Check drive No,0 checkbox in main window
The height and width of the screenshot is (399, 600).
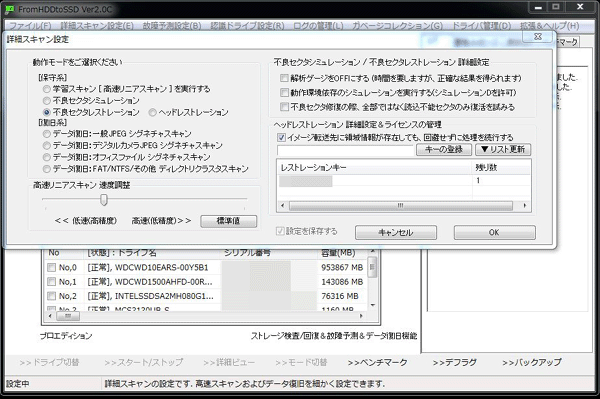(51, 267)
